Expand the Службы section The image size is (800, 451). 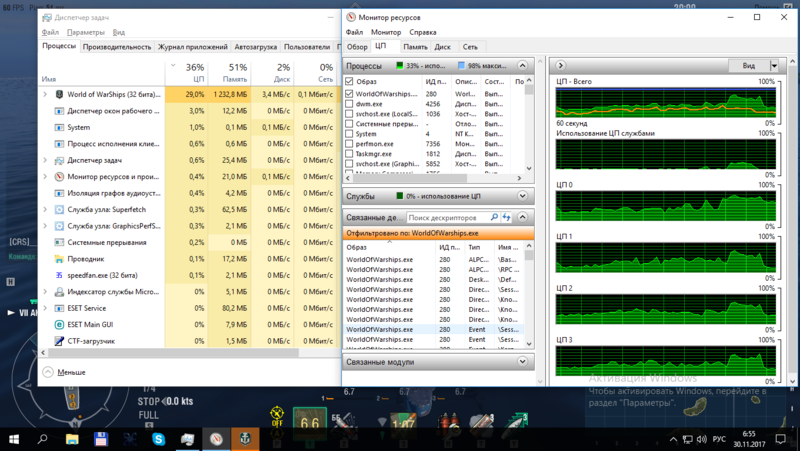point(522,196)
